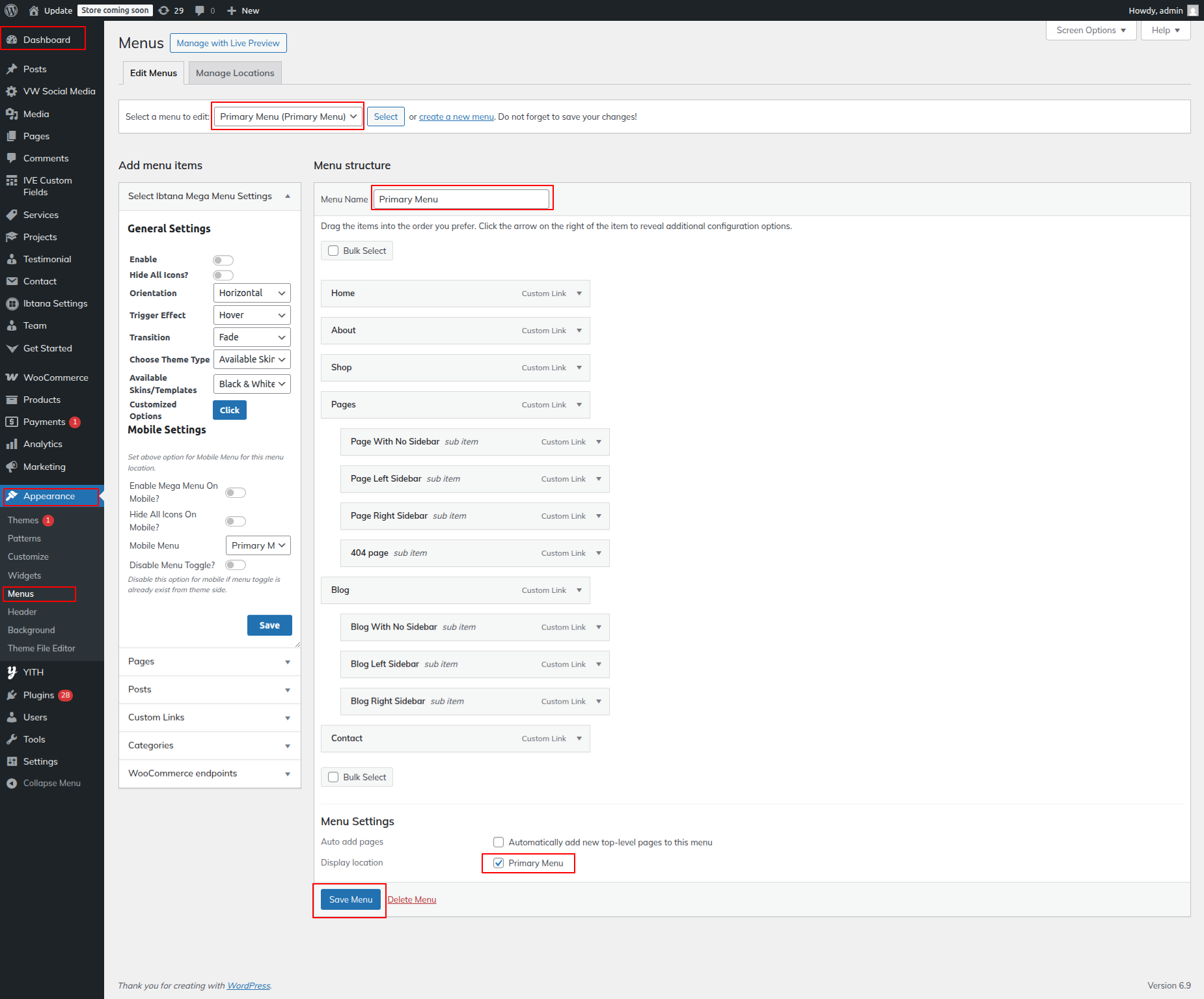
Task: Toggle the Enable switch in General Settings
Action: point(223,260)
